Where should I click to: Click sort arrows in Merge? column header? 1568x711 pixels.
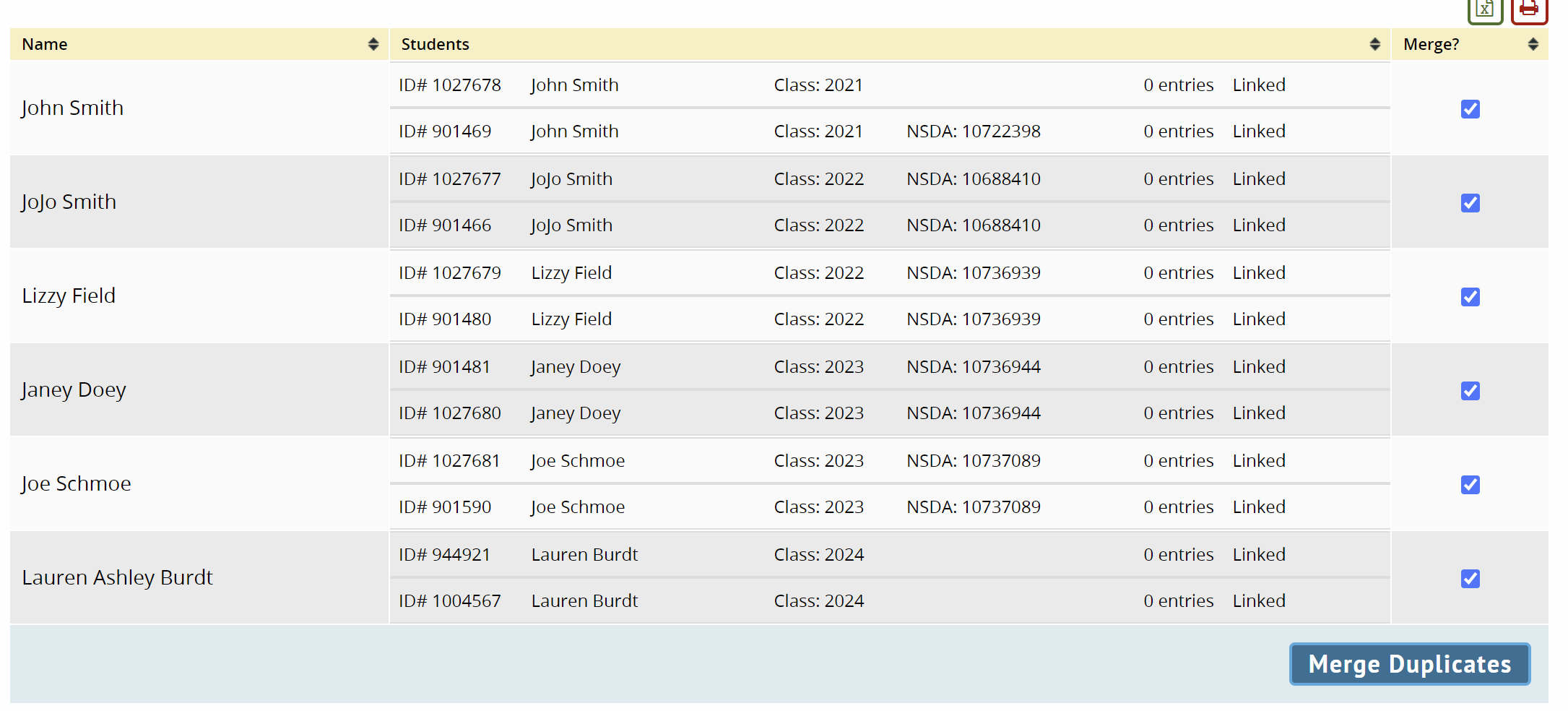[x=1533, y=44]
